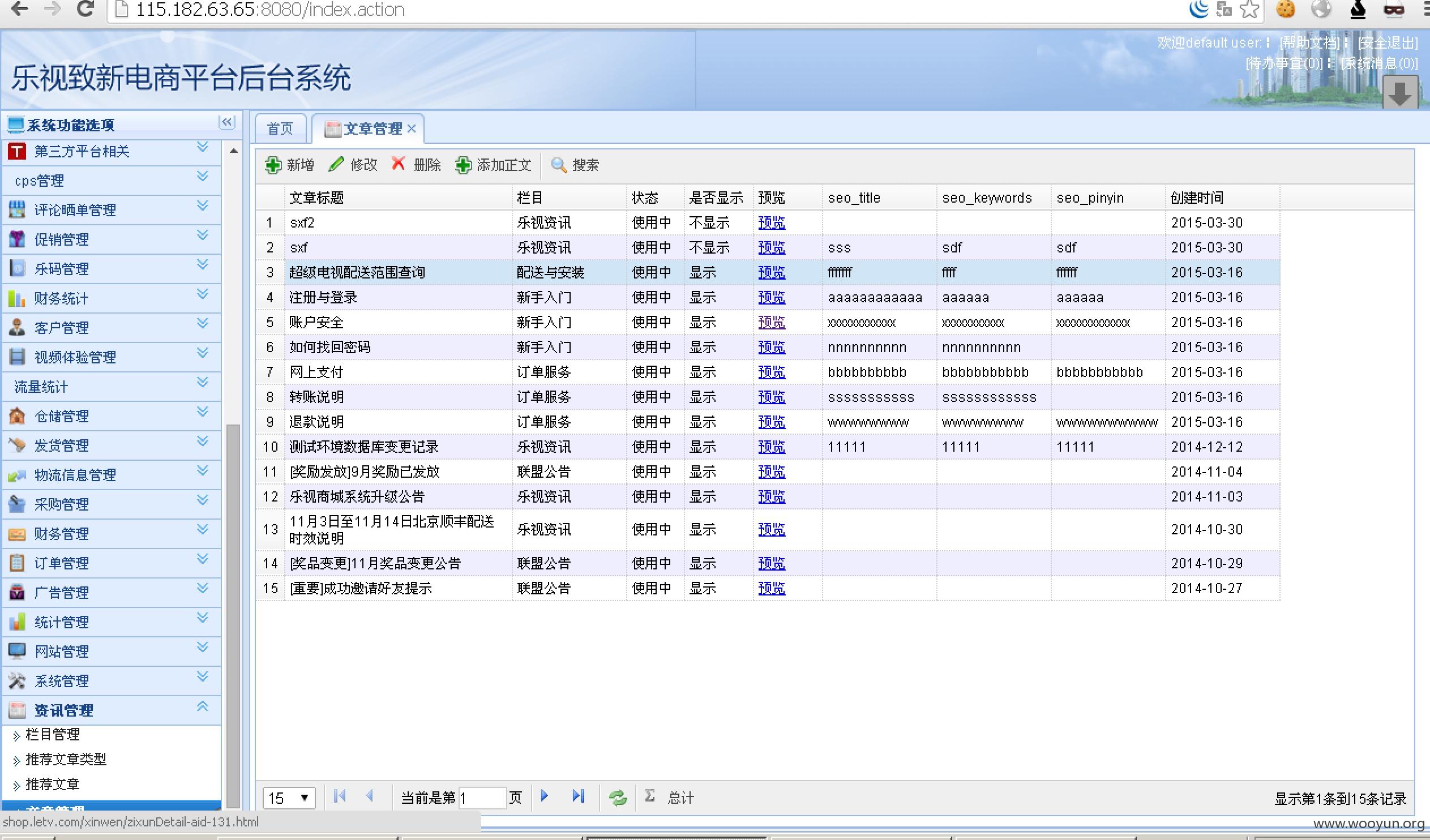Screen dimensions: 1430x840
Task: Click the 客户管理 person icon
Action: click(x=17, y=328)
